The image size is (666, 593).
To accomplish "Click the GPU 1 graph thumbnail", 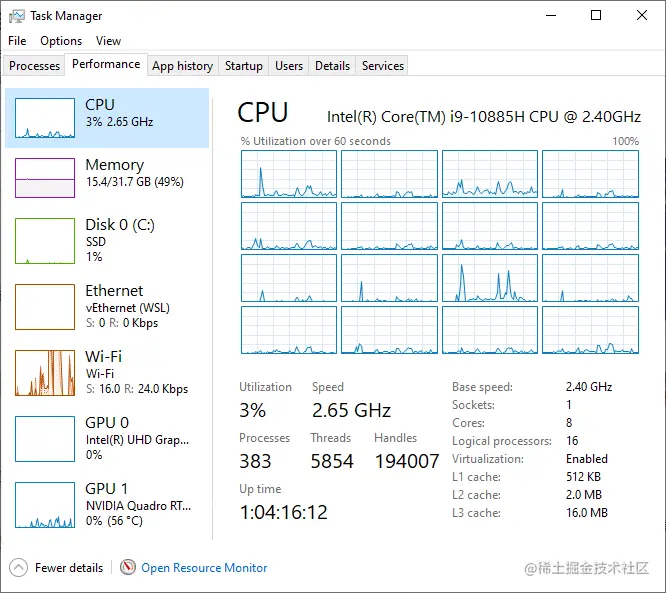I will pos(45,505).
